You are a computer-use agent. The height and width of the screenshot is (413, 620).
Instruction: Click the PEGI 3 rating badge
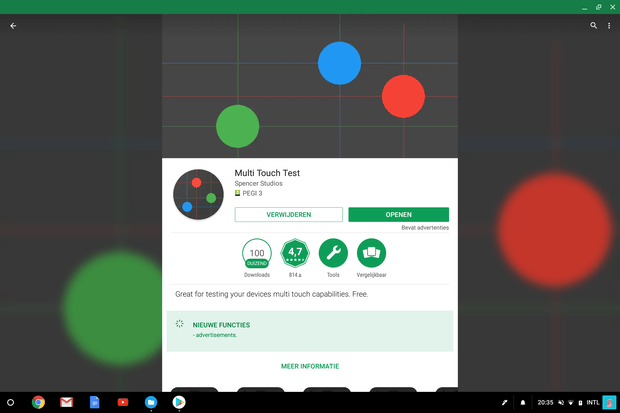pos(248,193)
